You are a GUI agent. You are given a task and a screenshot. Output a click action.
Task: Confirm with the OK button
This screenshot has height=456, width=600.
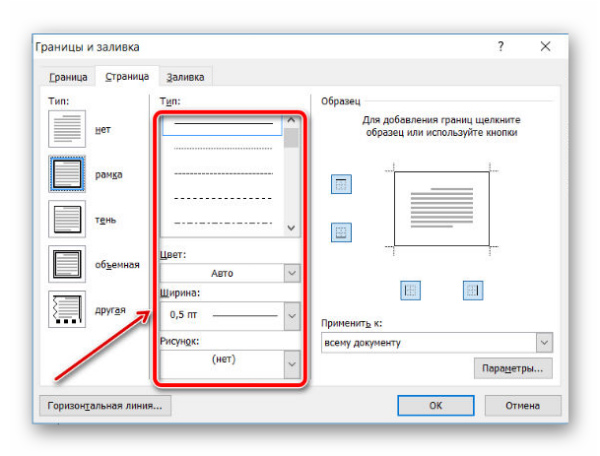point(435,405)
